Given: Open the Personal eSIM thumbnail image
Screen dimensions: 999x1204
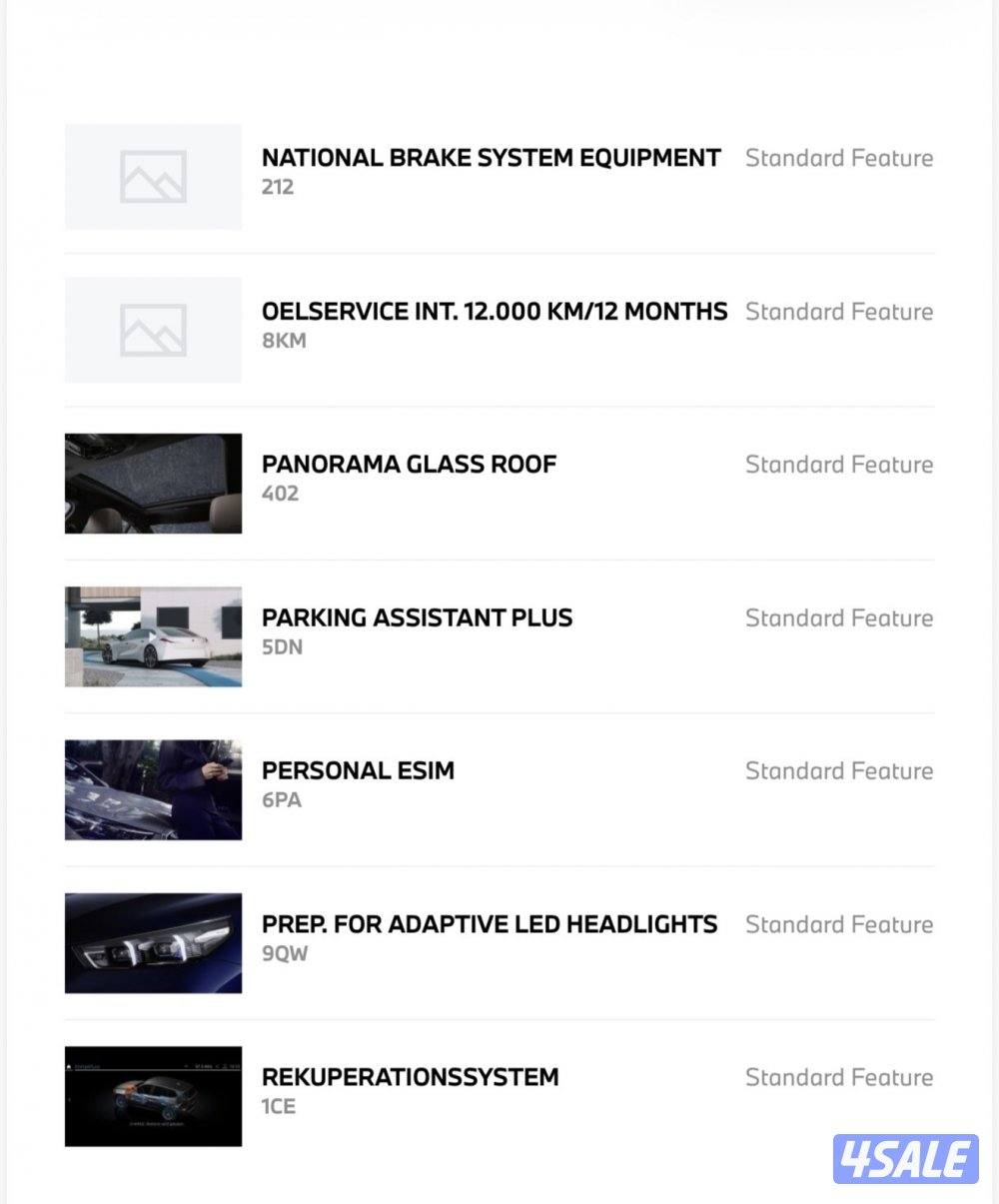Looking at the screenshot, I should point(153,789).
